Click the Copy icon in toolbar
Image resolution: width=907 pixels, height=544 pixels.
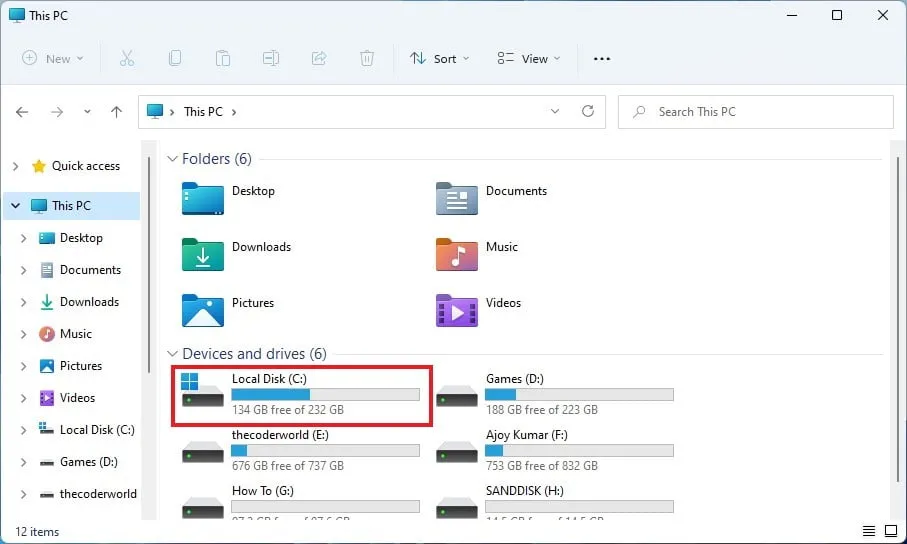click(x=175, y=59)
